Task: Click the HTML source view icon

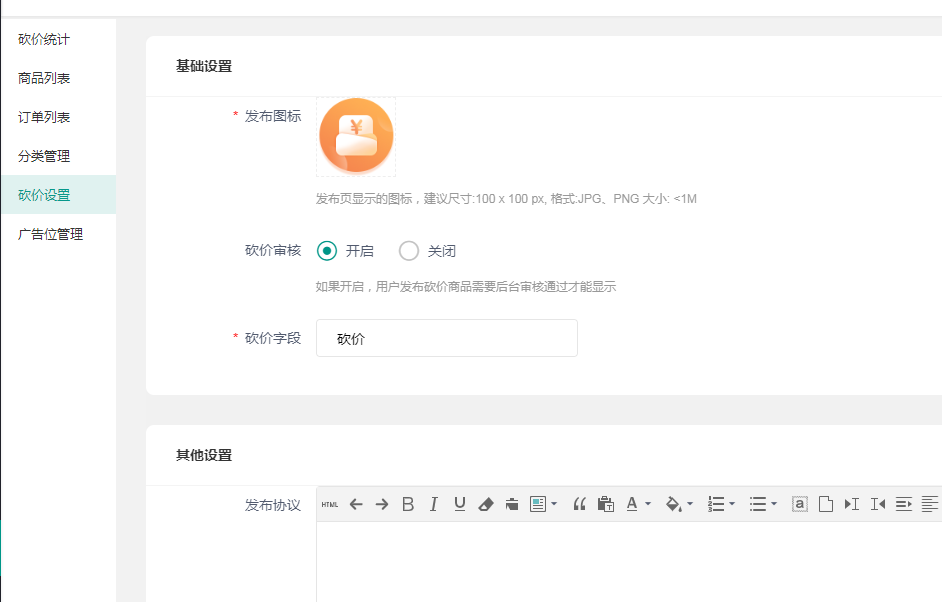Action: pyautogui.click(x=330, y=504)
